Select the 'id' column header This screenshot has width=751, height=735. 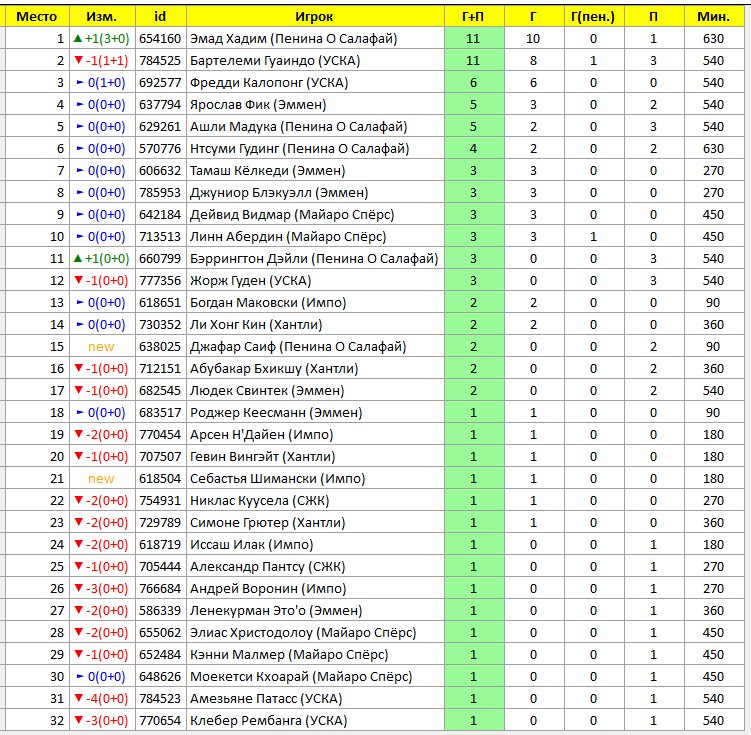160,17
